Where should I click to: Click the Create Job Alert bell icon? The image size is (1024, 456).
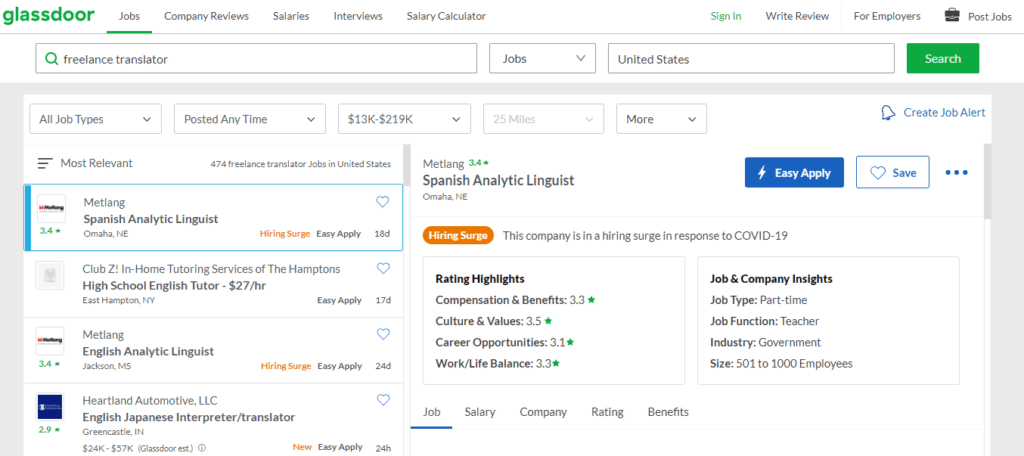click(x=888, y=112)
